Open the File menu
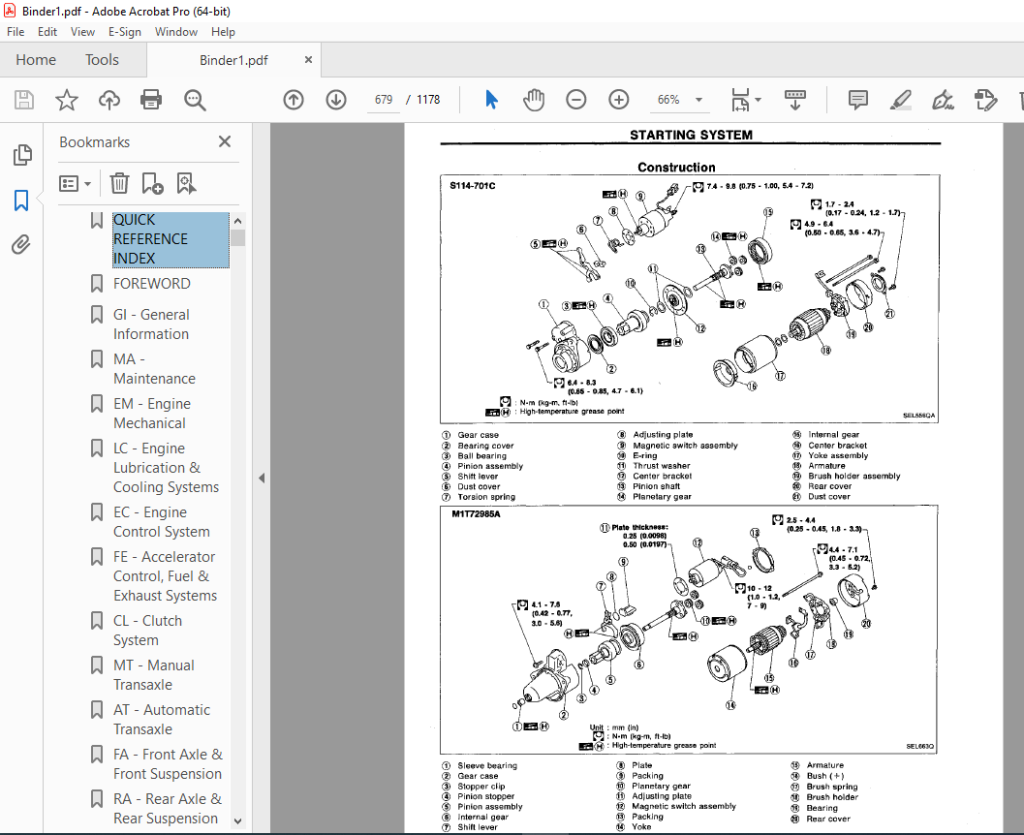Image resolution: width=1024 pixels, height=835 pixels. click(x=15, y=32)
